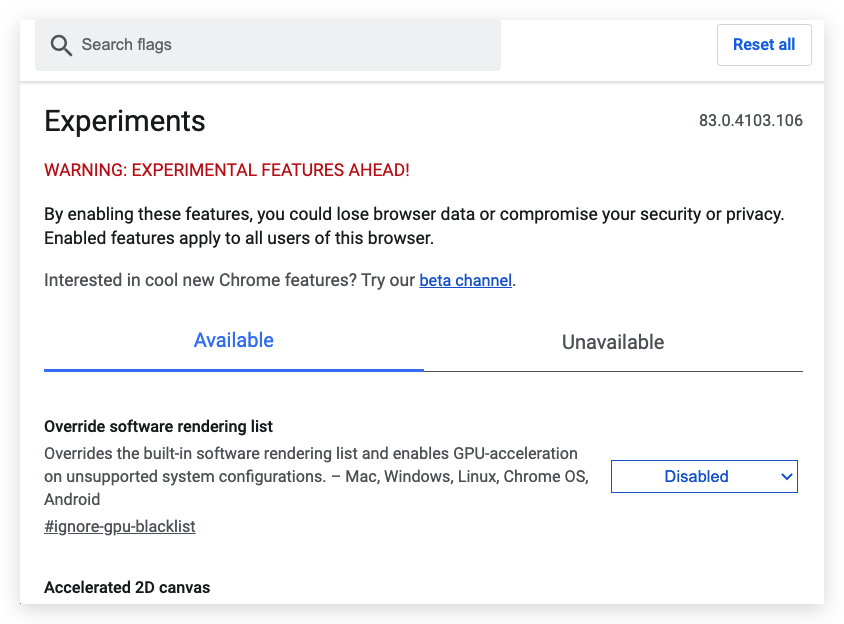Click the chevron arrow on Disabled dropdown
The height and width of the screenshot is (624, 844).
(786, 477)
